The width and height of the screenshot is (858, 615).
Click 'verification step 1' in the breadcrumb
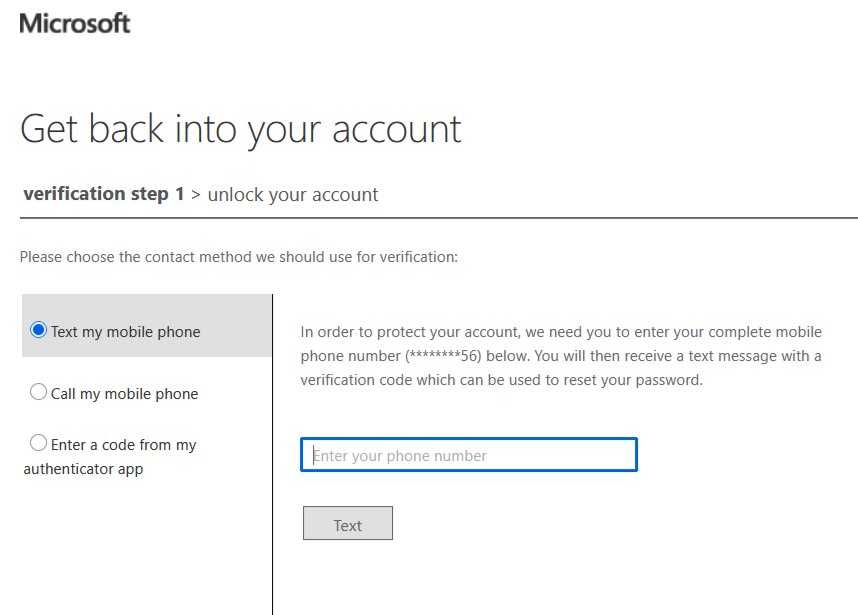tap(103, 193)
